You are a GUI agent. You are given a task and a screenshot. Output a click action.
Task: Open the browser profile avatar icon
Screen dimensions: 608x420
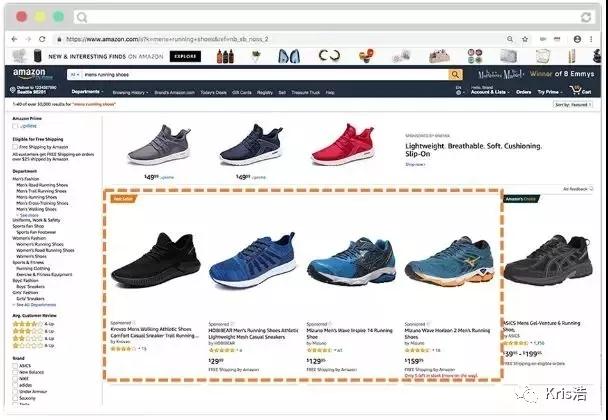coord(577,39)
